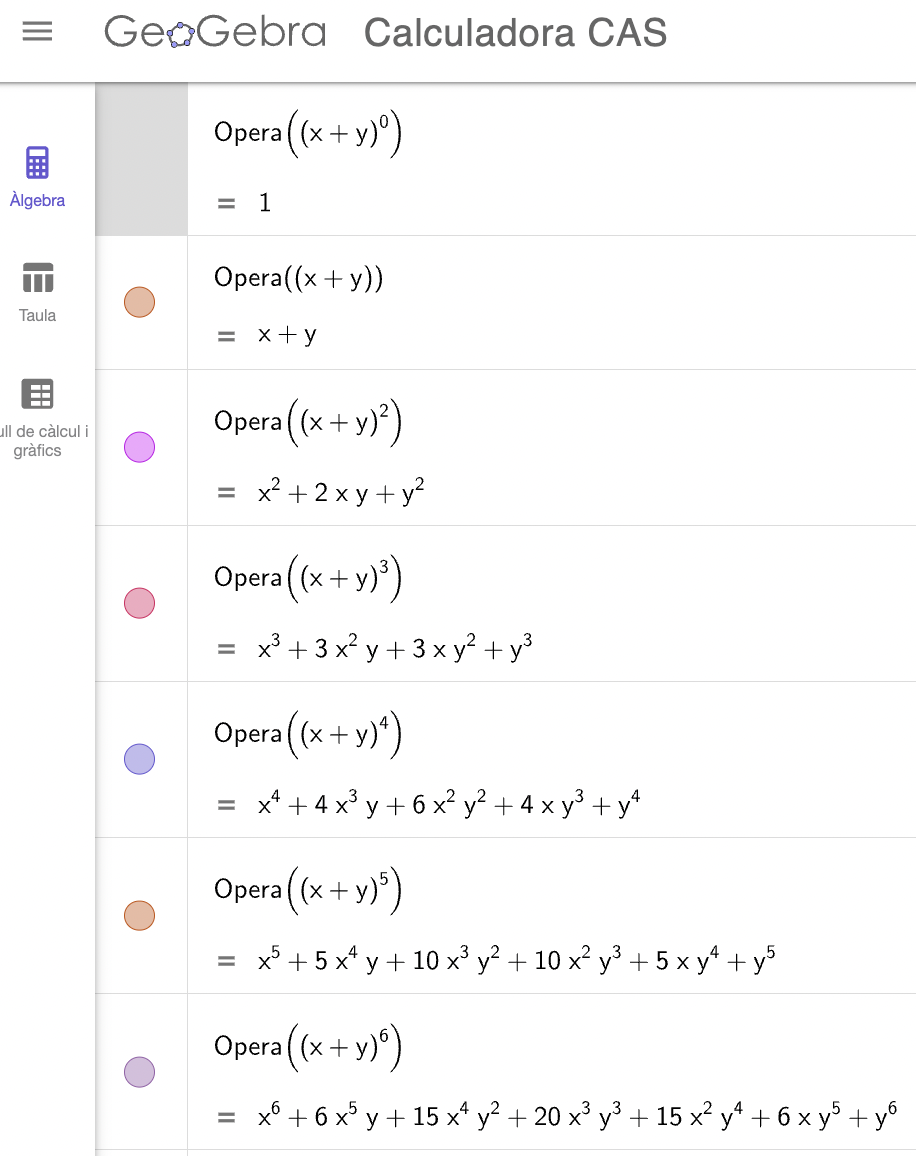Image resolution: width=916 pixels, height=1156 pixels.
Task: Click the Calculadora CAS title
Action: [516, 33]
